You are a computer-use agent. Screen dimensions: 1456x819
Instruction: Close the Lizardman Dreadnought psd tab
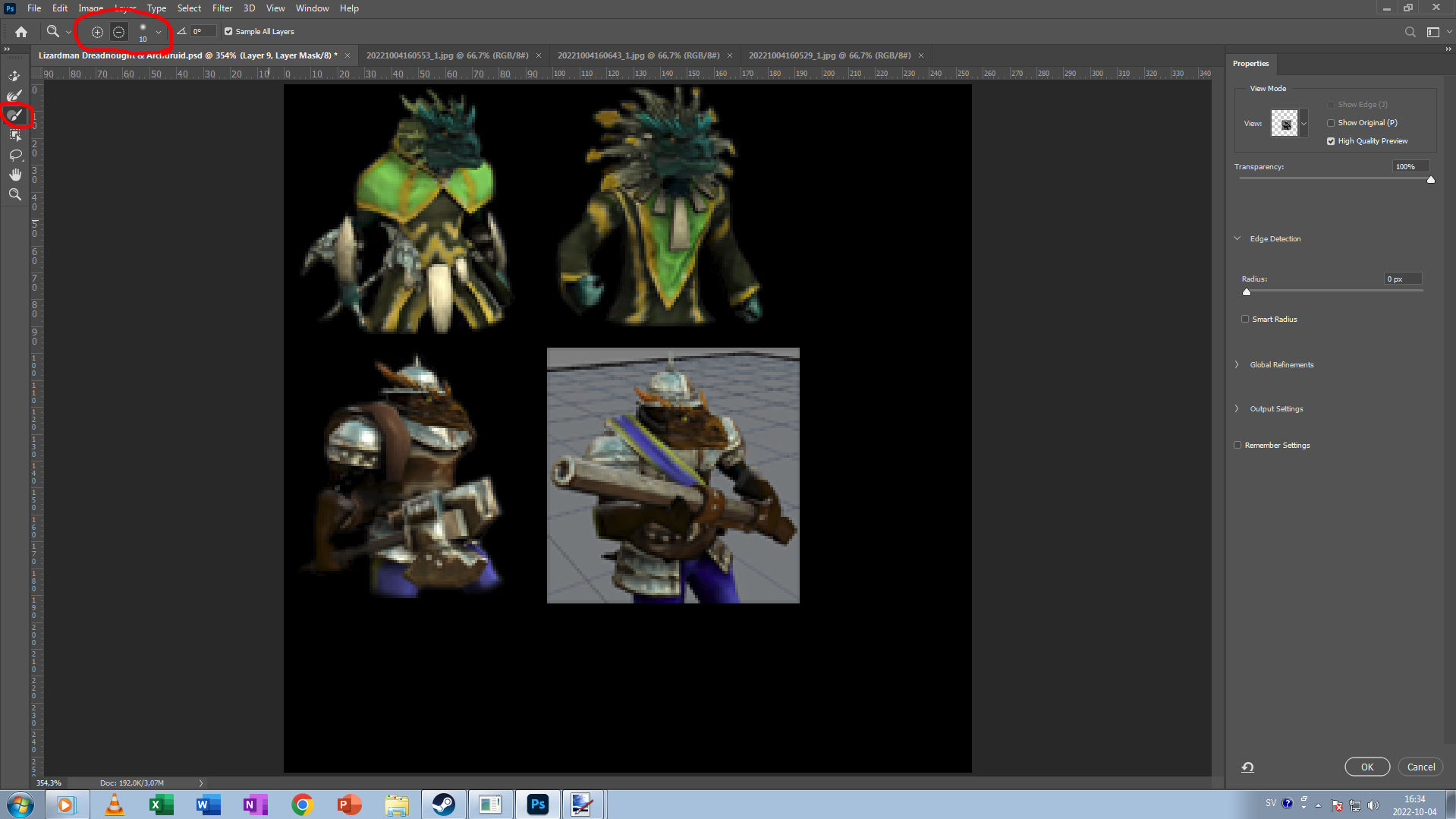(x=347, y=55)
